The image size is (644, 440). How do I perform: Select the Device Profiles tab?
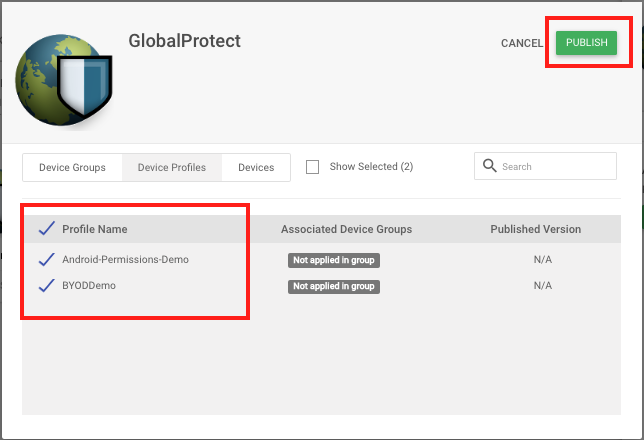click(x=172, y=168)
